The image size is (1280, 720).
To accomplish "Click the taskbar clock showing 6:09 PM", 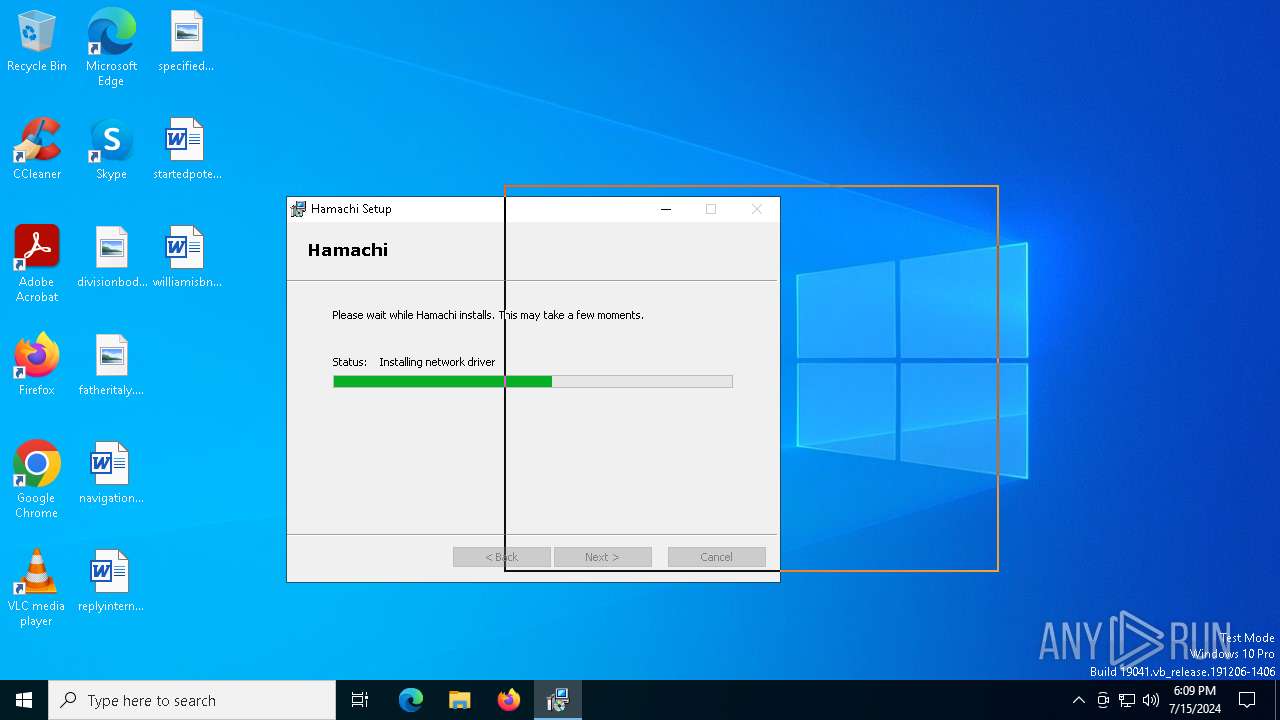I will (x=1194, y=700).
